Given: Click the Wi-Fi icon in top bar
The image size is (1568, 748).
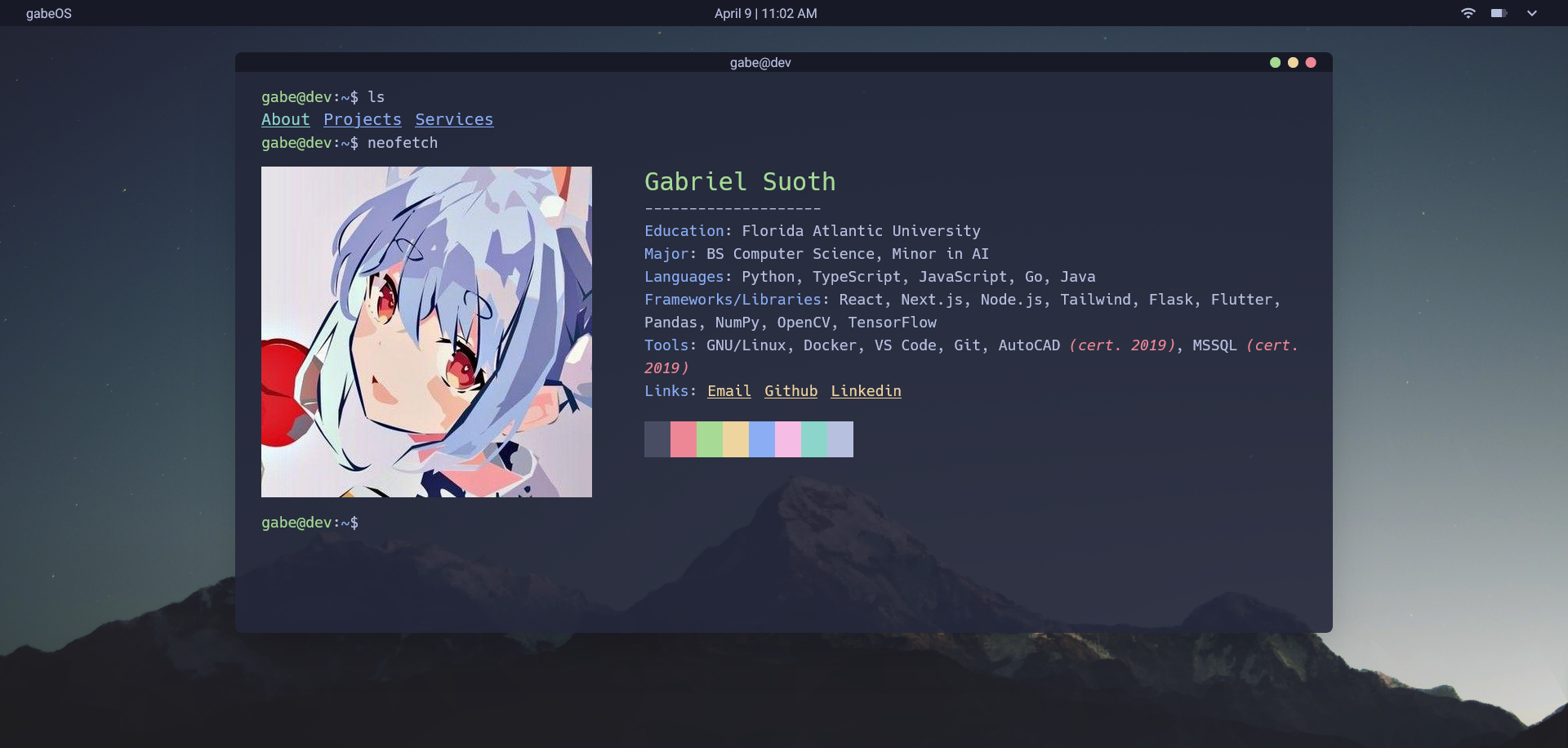Looking at the screenshot, I should click(x=1468, y=13).
